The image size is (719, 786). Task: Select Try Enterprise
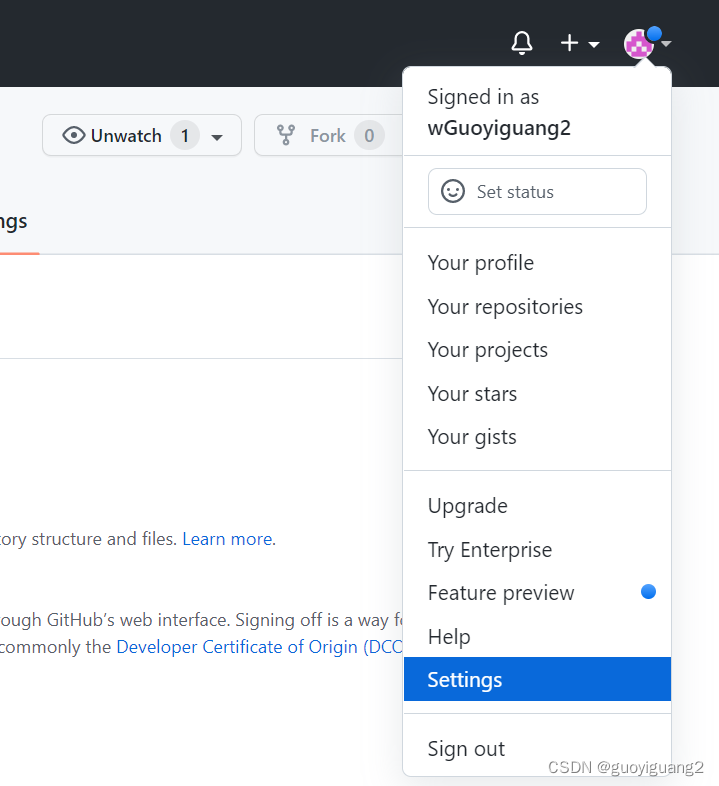coord(537,550)
